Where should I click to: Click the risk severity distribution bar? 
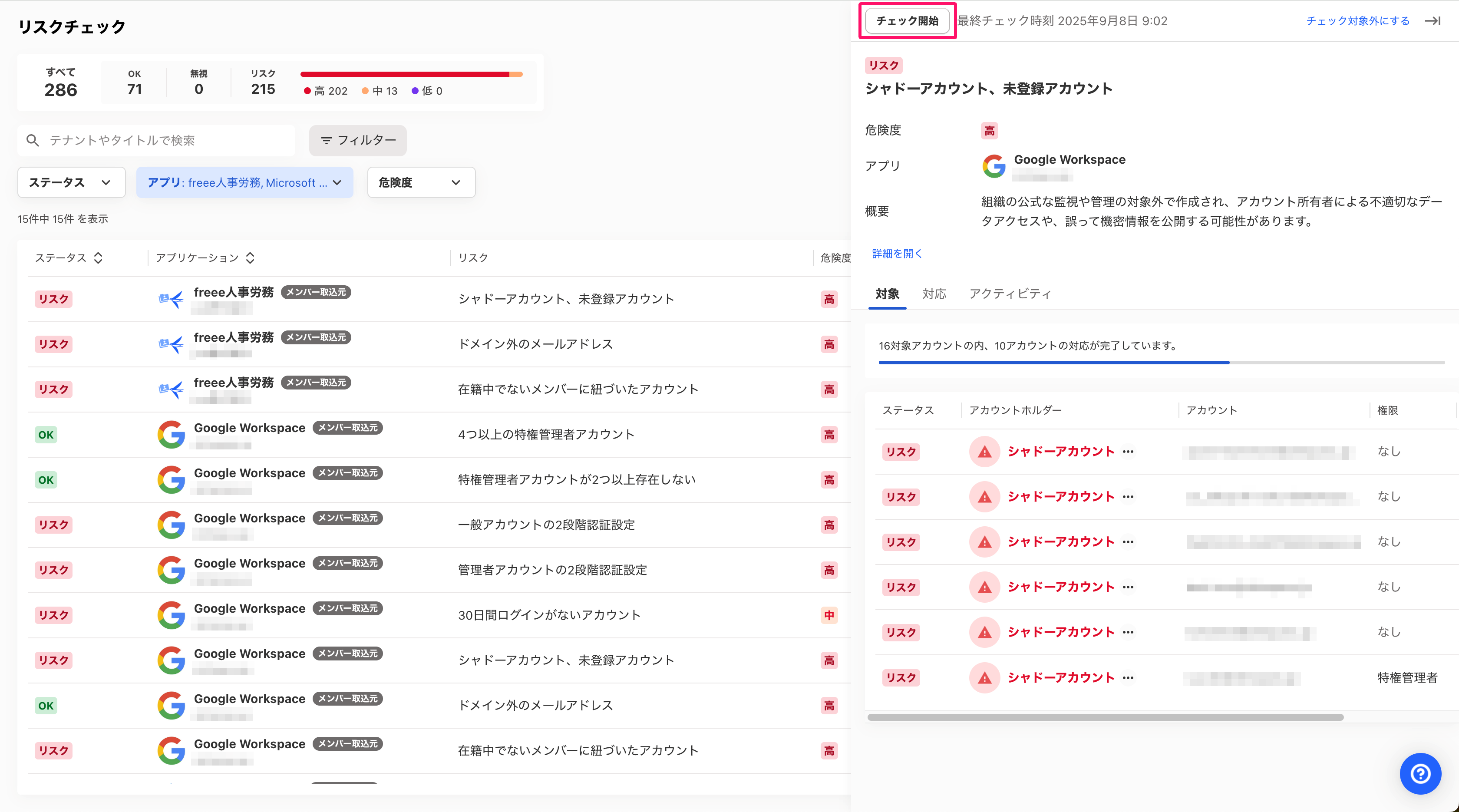tap(412, 74)
